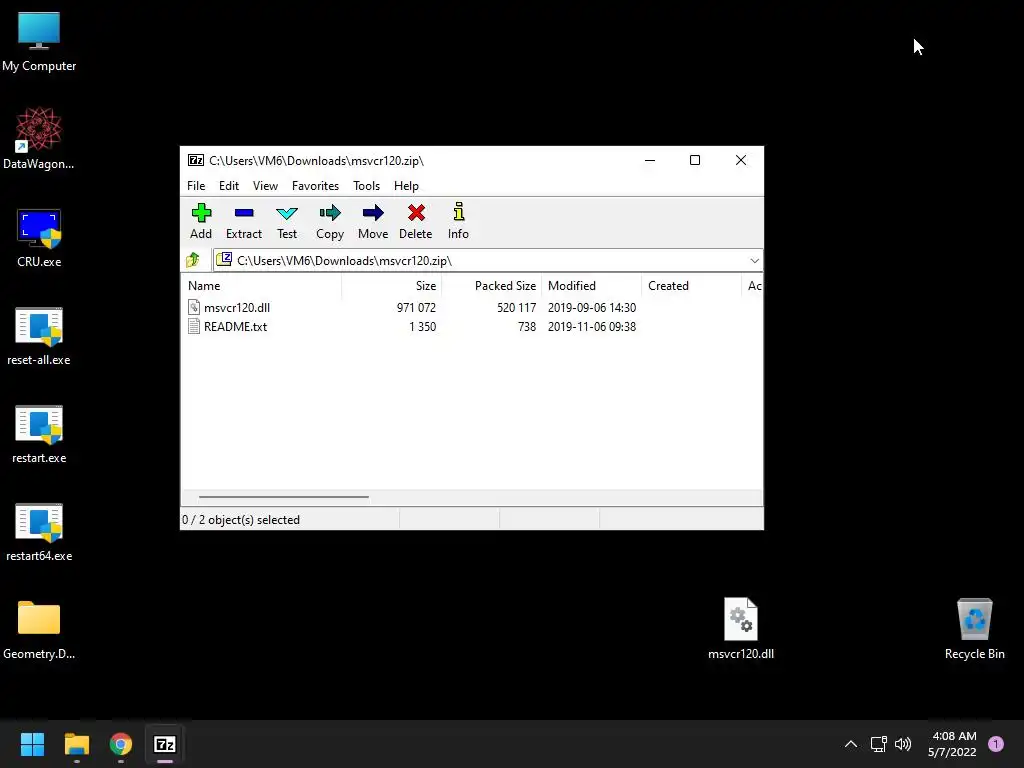Select README.txt file icon in list

point(194,327)
